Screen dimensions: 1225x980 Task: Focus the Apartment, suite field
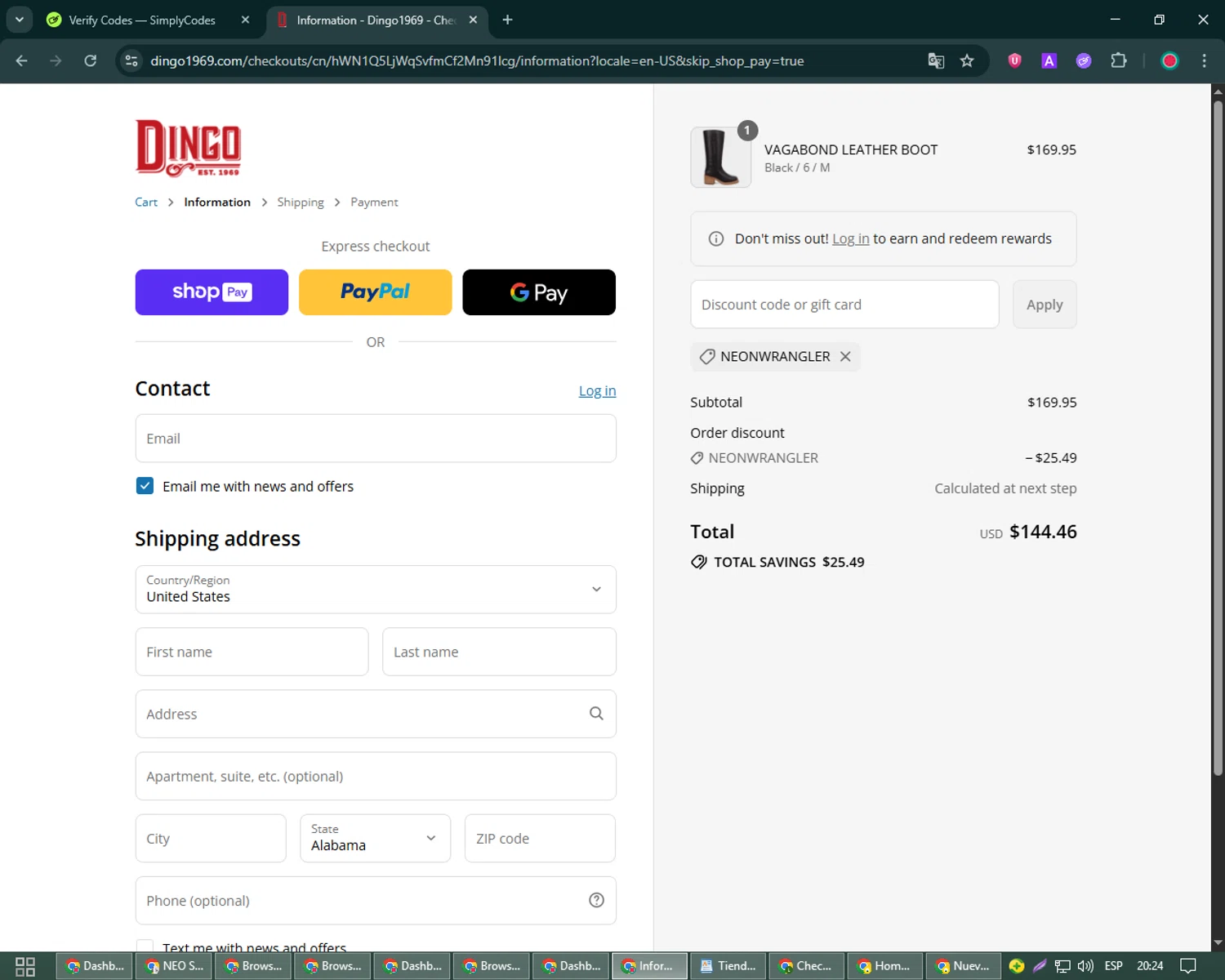[376, 776]
